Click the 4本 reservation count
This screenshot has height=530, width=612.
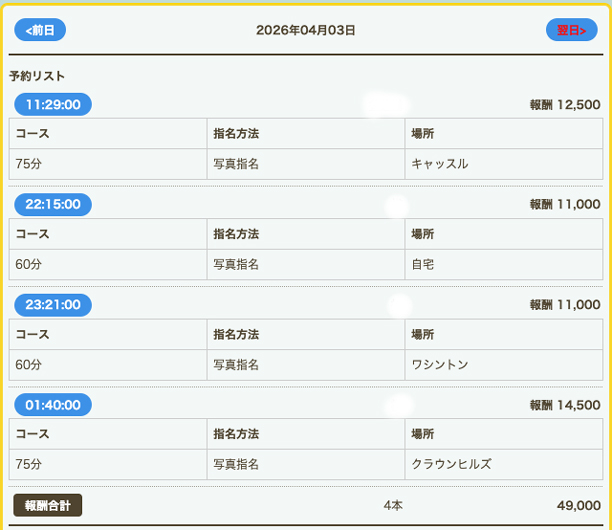pos(393,506)
